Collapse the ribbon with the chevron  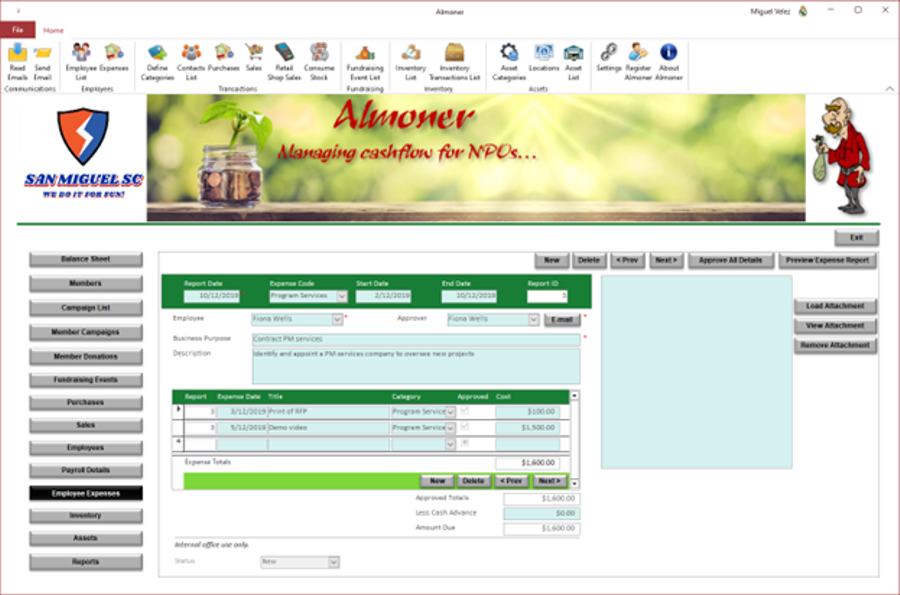(x=889, y=88)
